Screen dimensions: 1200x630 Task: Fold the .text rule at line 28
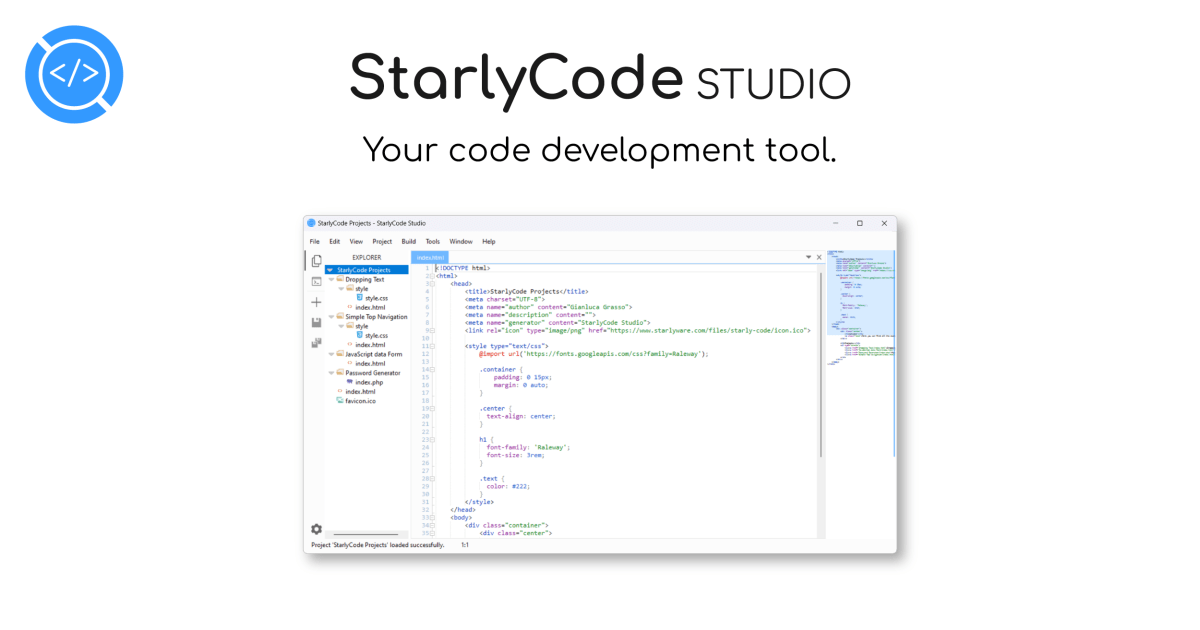432,478
